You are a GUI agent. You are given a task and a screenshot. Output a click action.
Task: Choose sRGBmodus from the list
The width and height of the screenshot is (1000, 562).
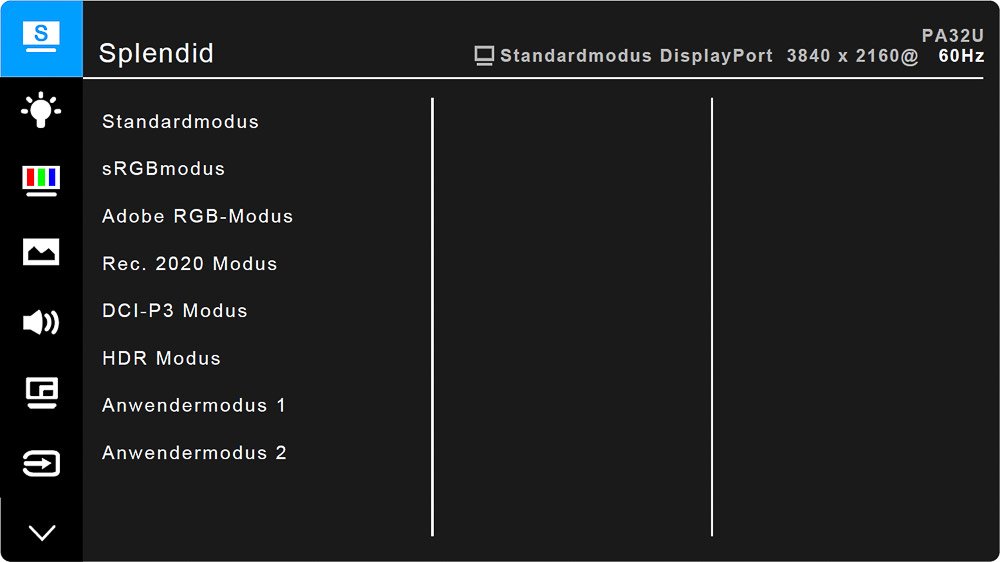pos(163,168)
